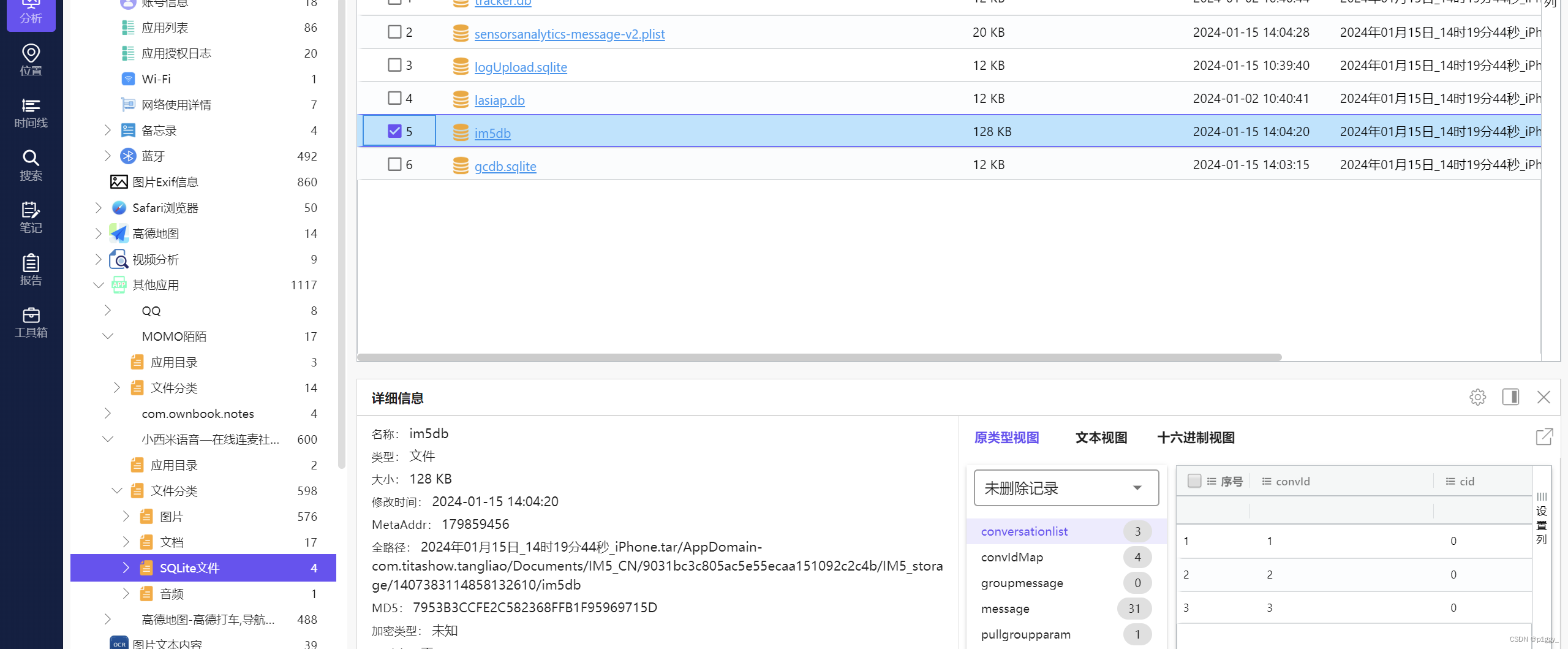This screenshot has width=1568, height=649.
Task: Expand the 图片 folder under 文件分类
Action: [x=126, y=516]
